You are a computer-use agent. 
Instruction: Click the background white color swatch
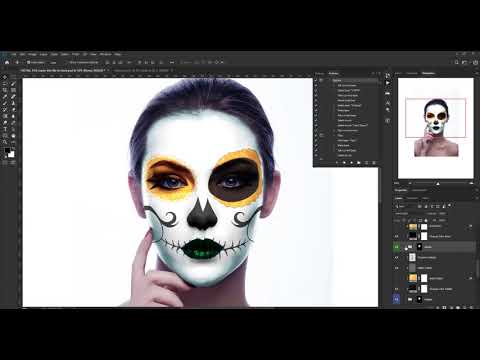tap(11, 154)
